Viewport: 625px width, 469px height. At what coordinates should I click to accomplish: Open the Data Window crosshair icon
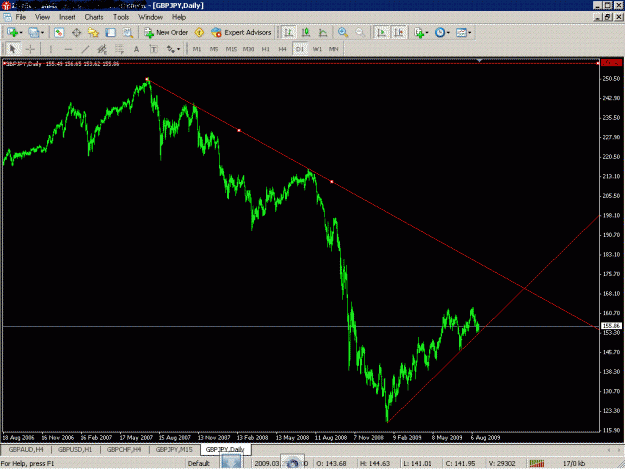point(76,32)
